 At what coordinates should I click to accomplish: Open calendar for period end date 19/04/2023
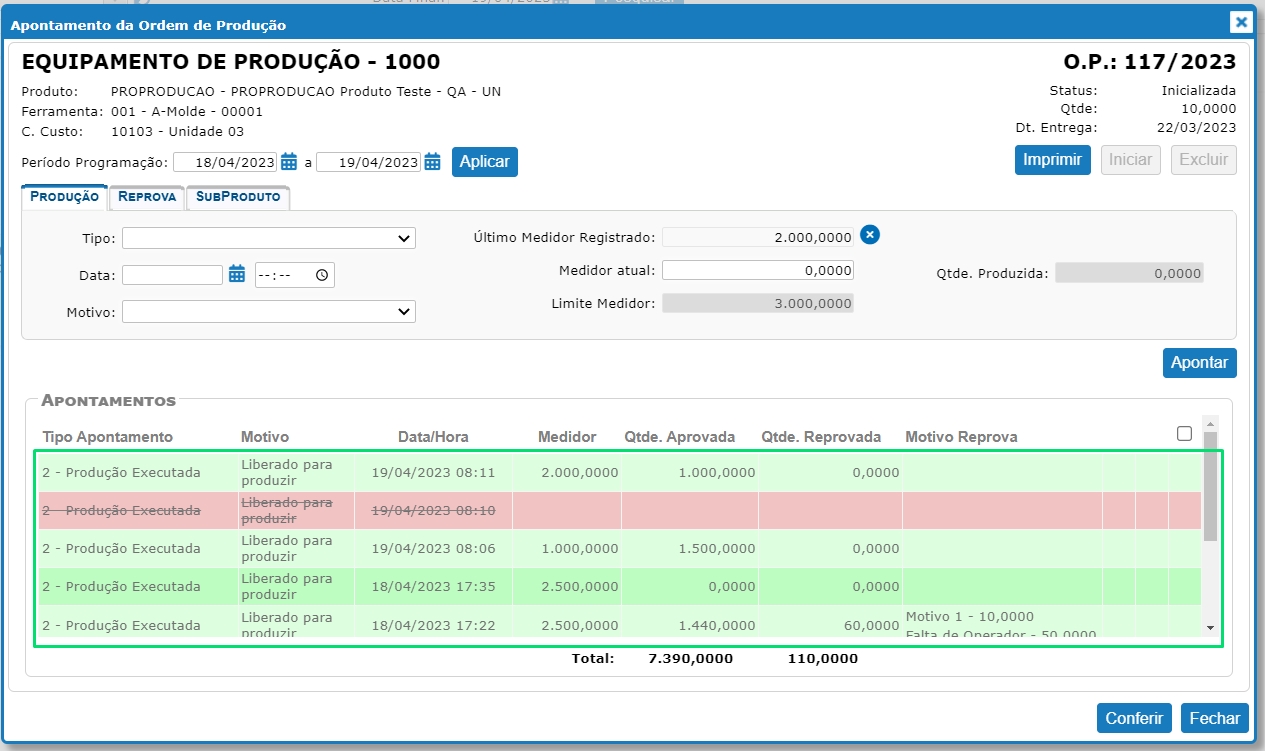click(x=432, y=162)
